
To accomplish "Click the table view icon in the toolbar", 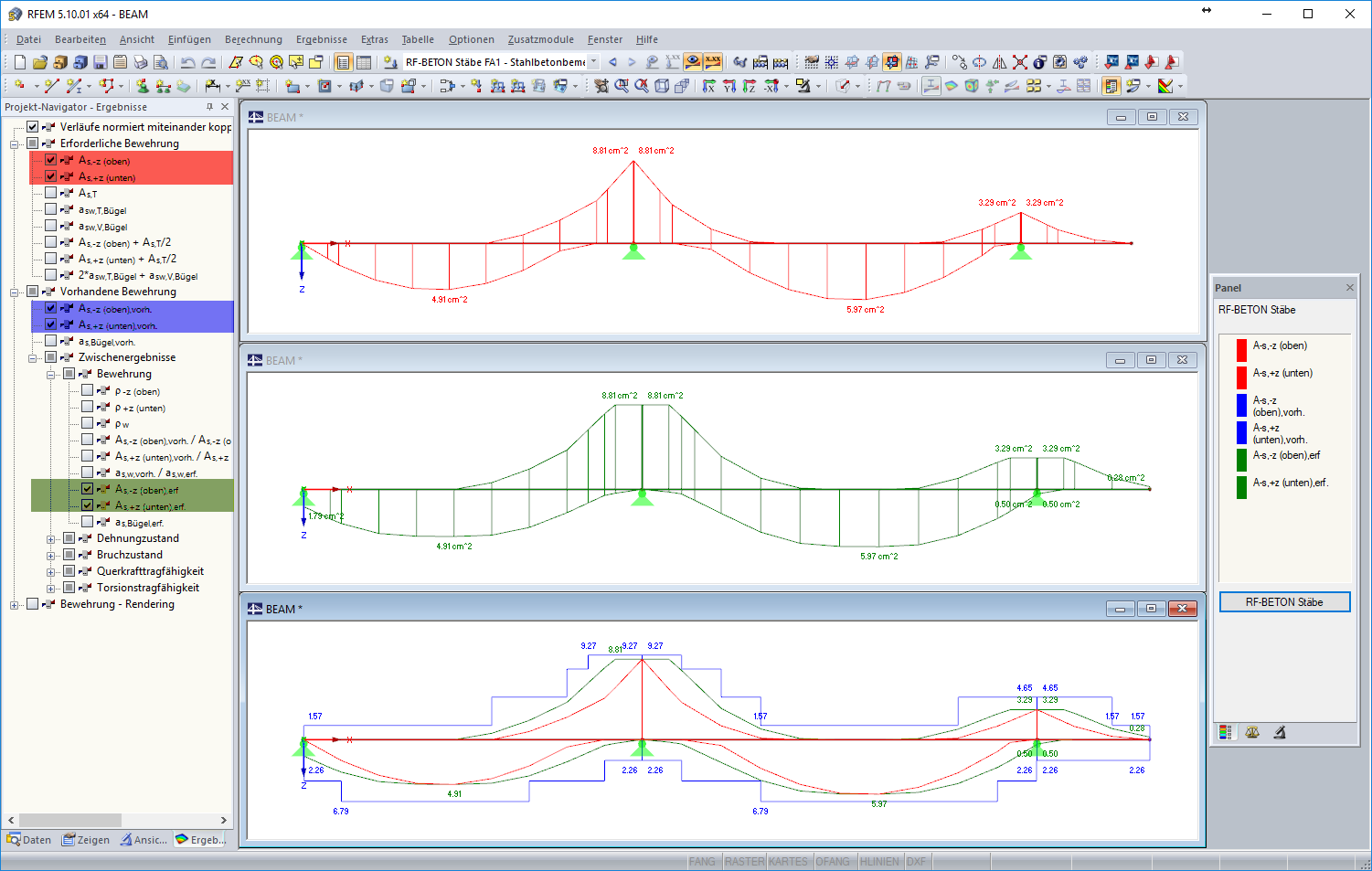I will (364, 62).
